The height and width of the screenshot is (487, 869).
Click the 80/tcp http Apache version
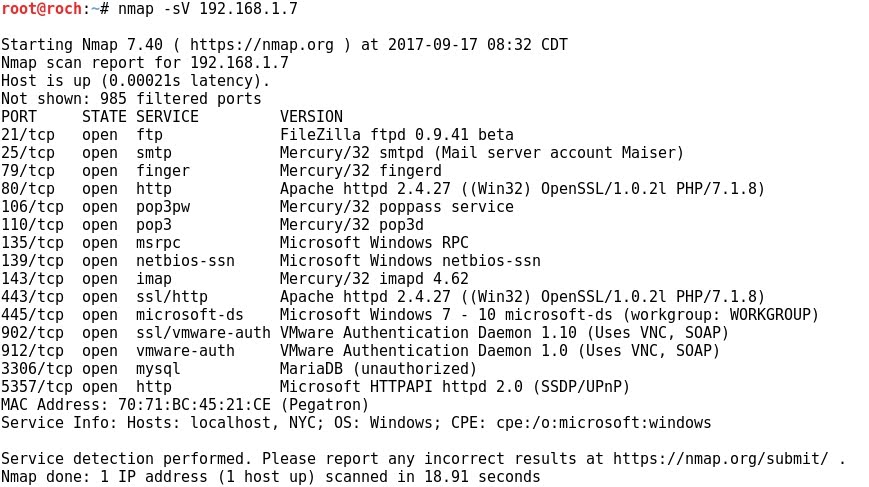click(522, 189)
